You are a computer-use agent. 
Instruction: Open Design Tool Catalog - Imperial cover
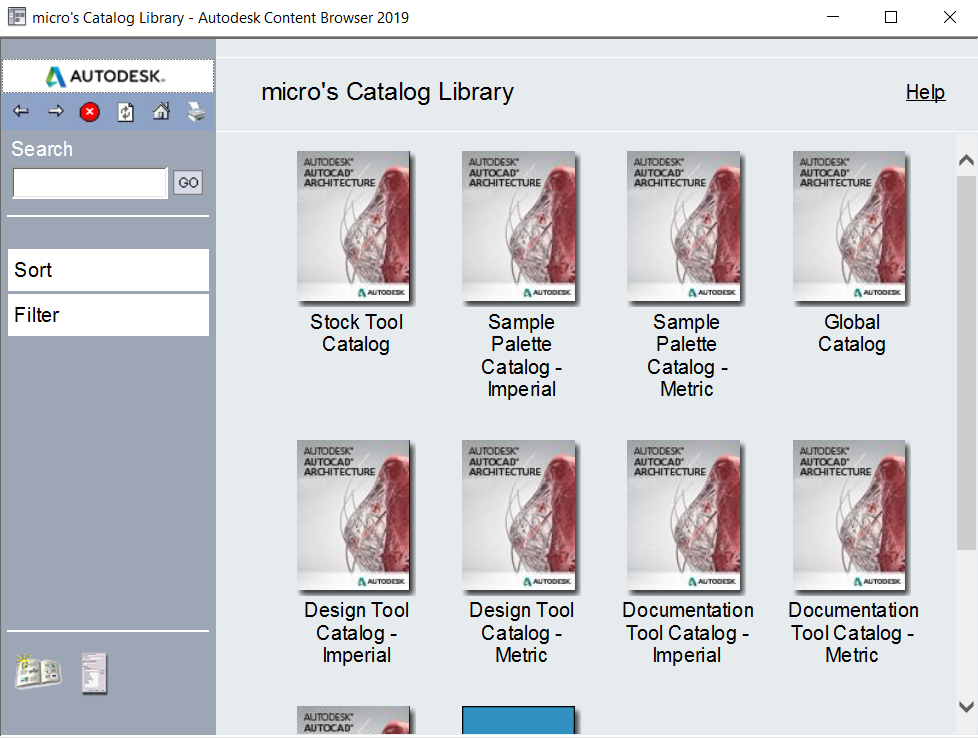point(354,516)
